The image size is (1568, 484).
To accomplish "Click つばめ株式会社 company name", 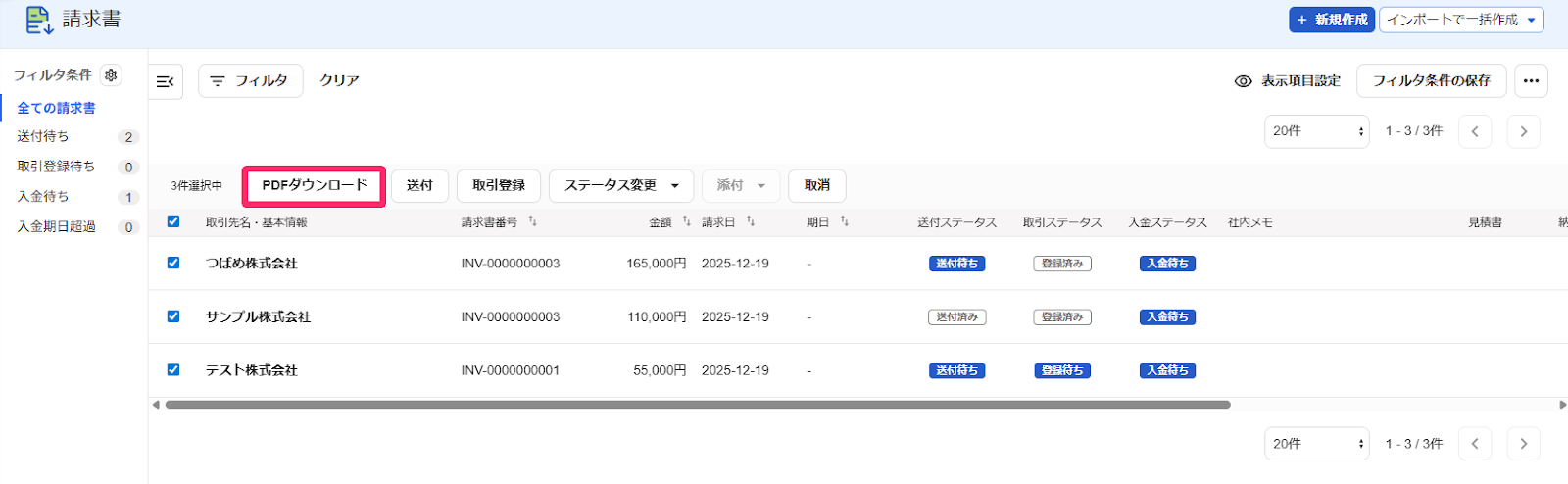I will click(251, 264).
